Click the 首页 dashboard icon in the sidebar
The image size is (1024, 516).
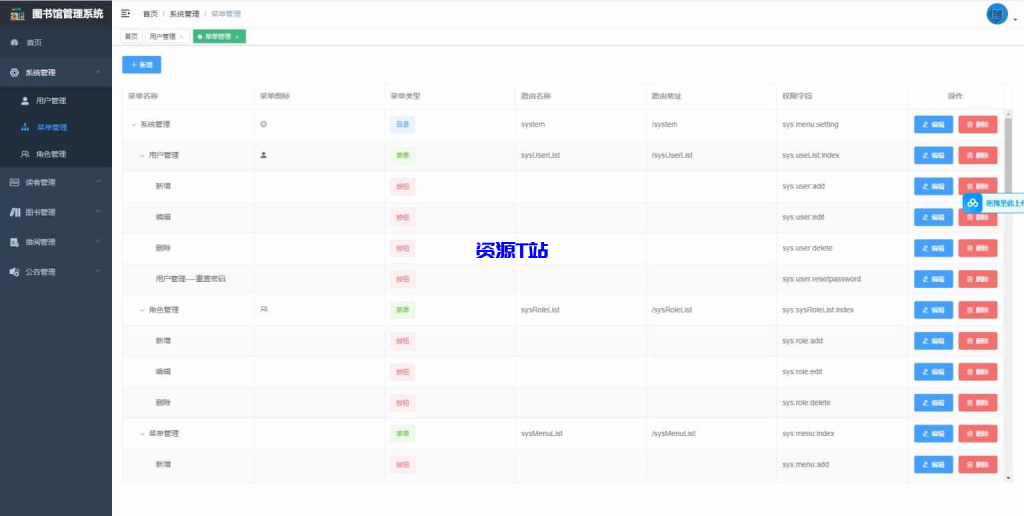point(14,43)
